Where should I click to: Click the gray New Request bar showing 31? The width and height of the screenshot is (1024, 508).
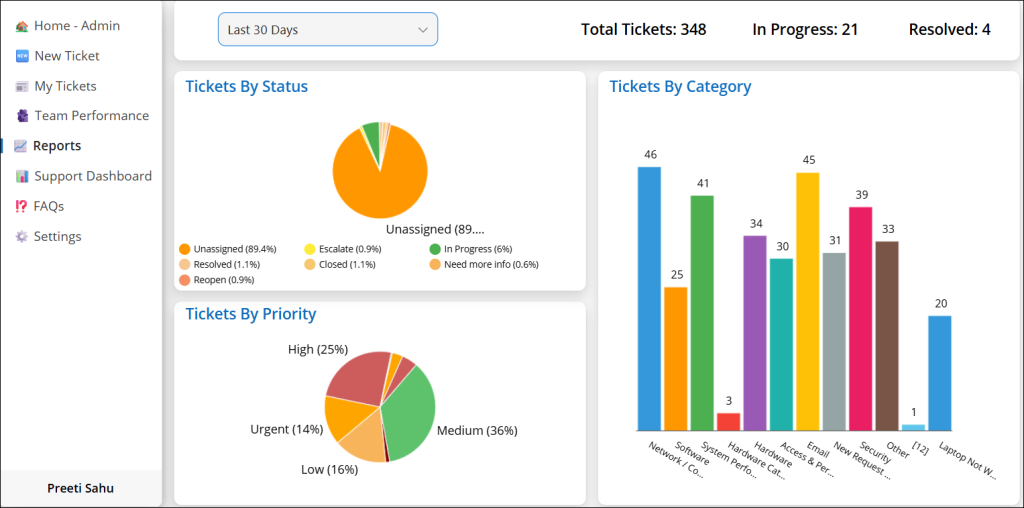click(834, 342)
